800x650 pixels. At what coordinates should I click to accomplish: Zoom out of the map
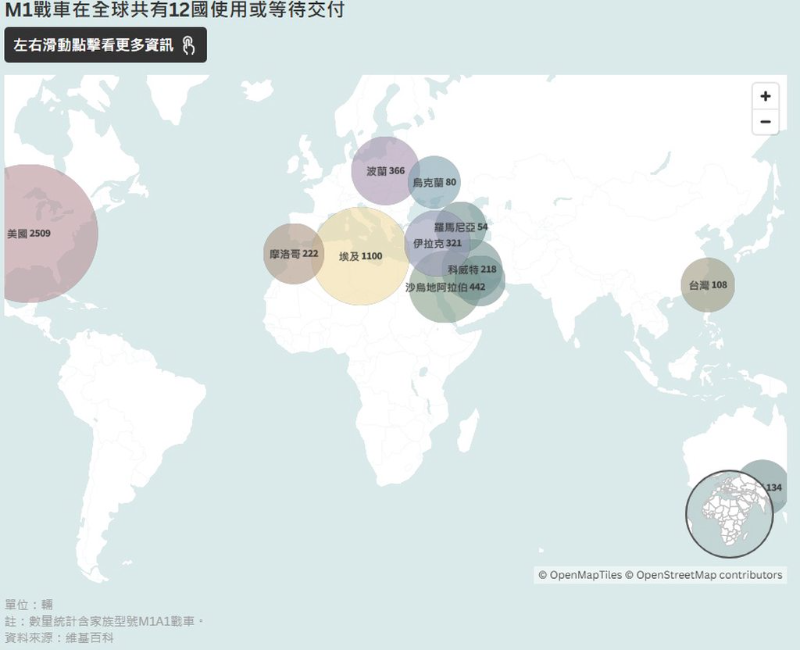pos(765,122)
